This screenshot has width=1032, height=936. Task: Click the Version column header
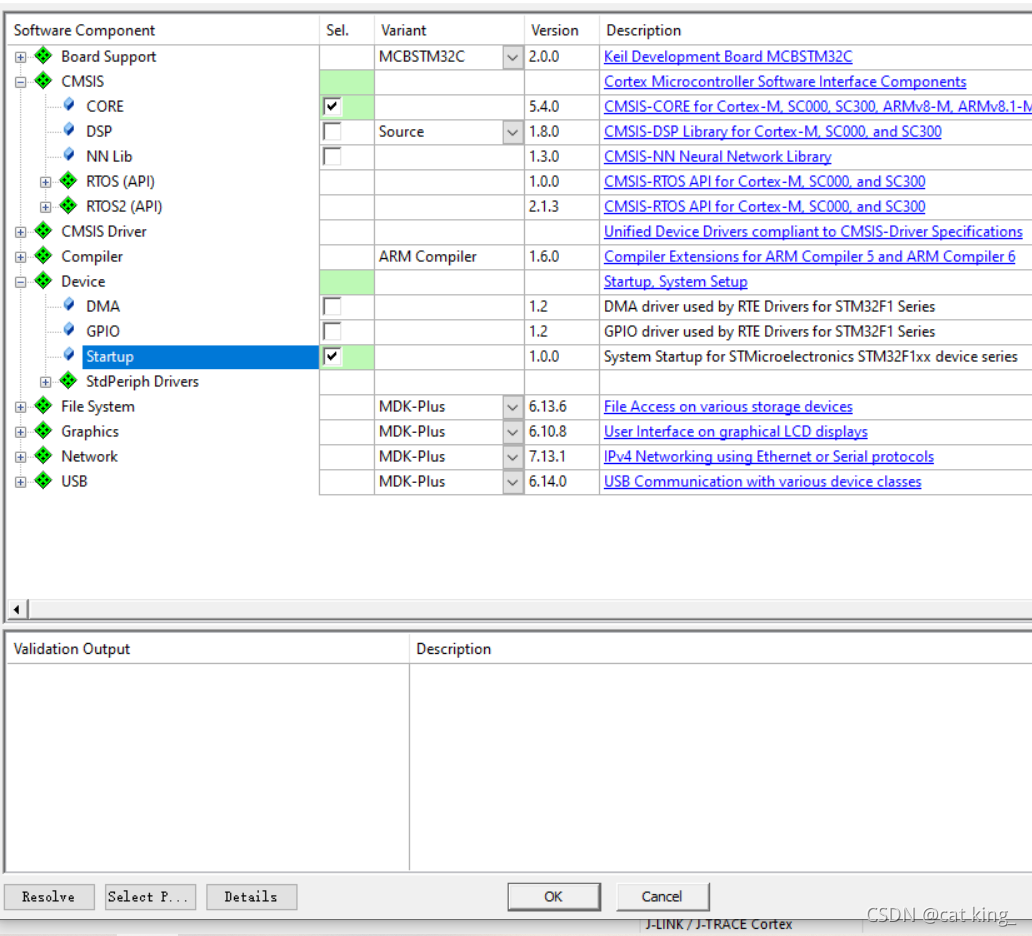561,30
